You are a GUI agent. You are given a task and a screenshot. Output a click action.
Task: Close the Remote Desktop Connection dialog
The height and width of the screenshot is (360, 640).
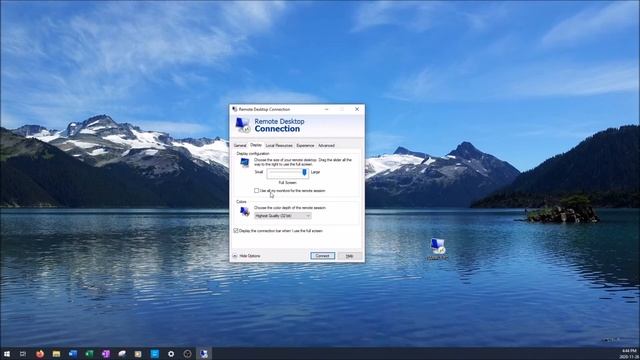[x=357, y=109]
